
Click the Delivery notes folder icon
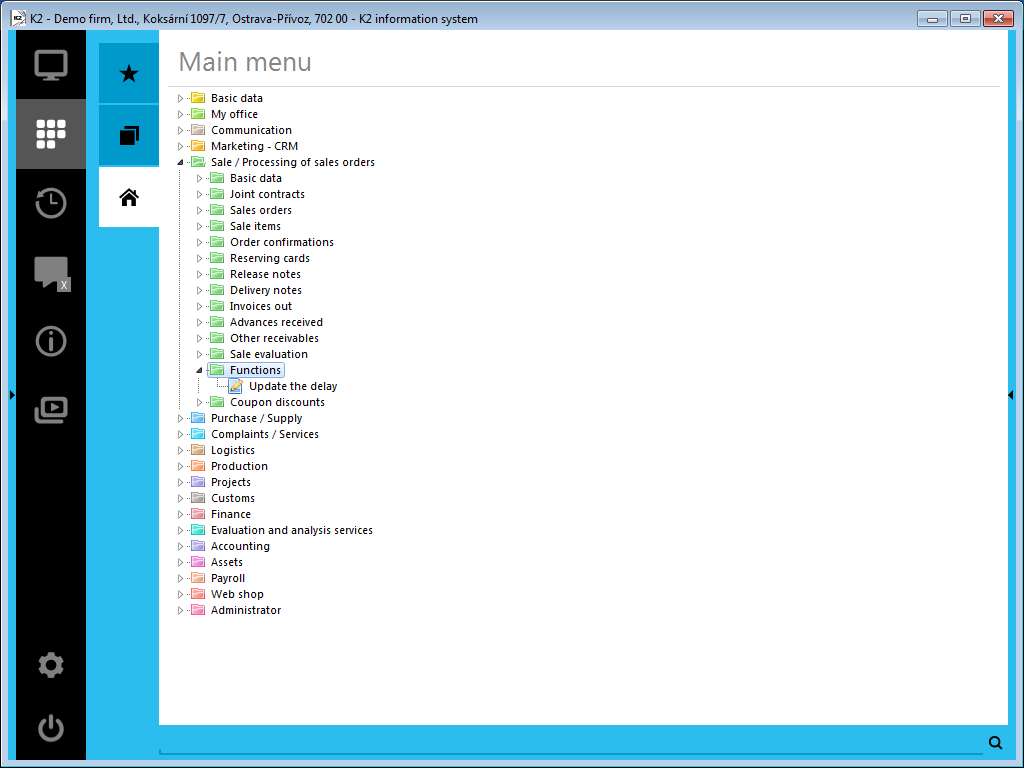[217, 290]
